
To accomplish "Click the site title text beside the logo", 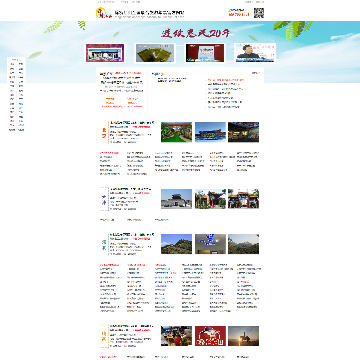I will pos(149,13).
